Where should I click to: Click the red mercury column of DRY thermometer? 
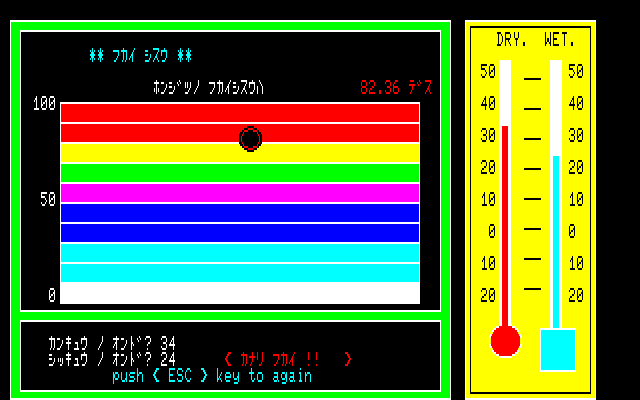[x=505, y=226]
